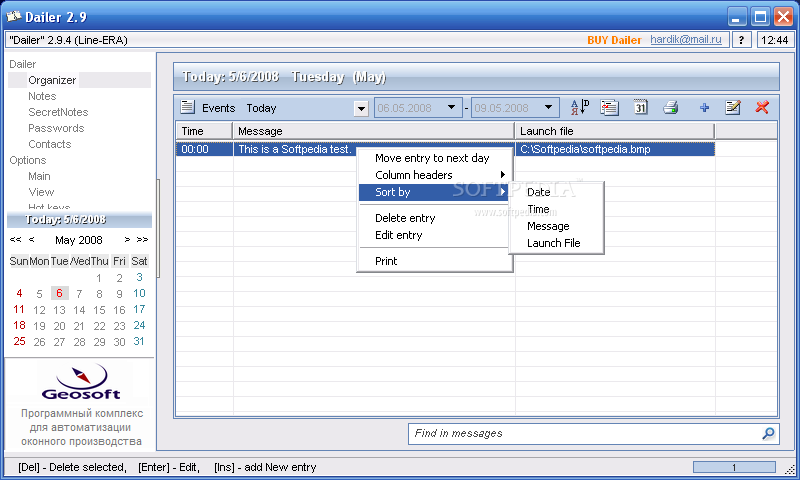Choose Print from context menu
The height and width of the screenshot is (480, 800).
click(435, 261)
